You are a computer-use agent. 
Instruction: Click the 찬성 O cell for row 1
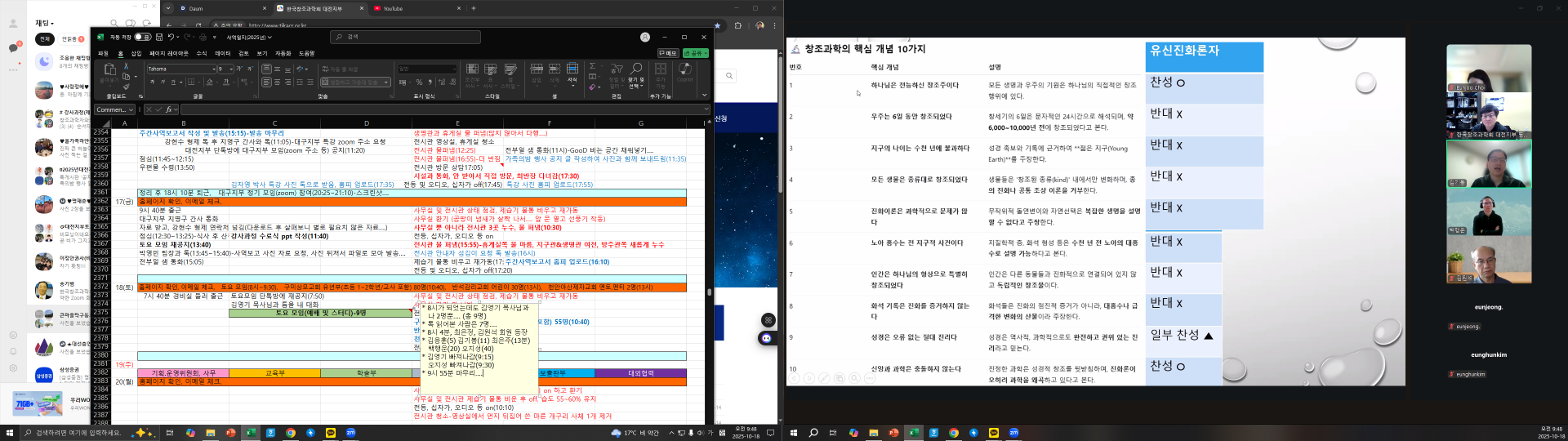point(1204,88)
